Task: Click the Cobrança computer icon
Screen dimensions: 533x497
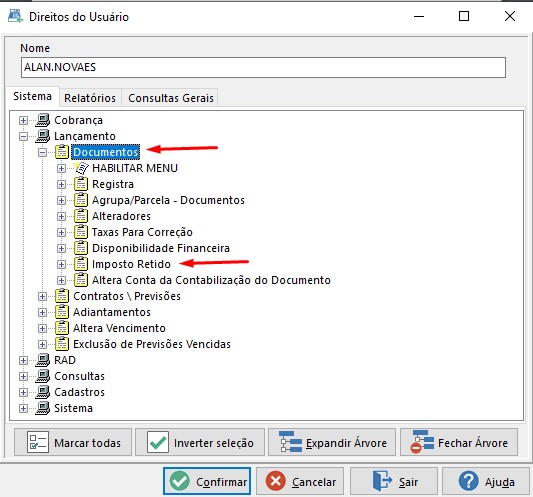Action: click(x=43, y=120)
